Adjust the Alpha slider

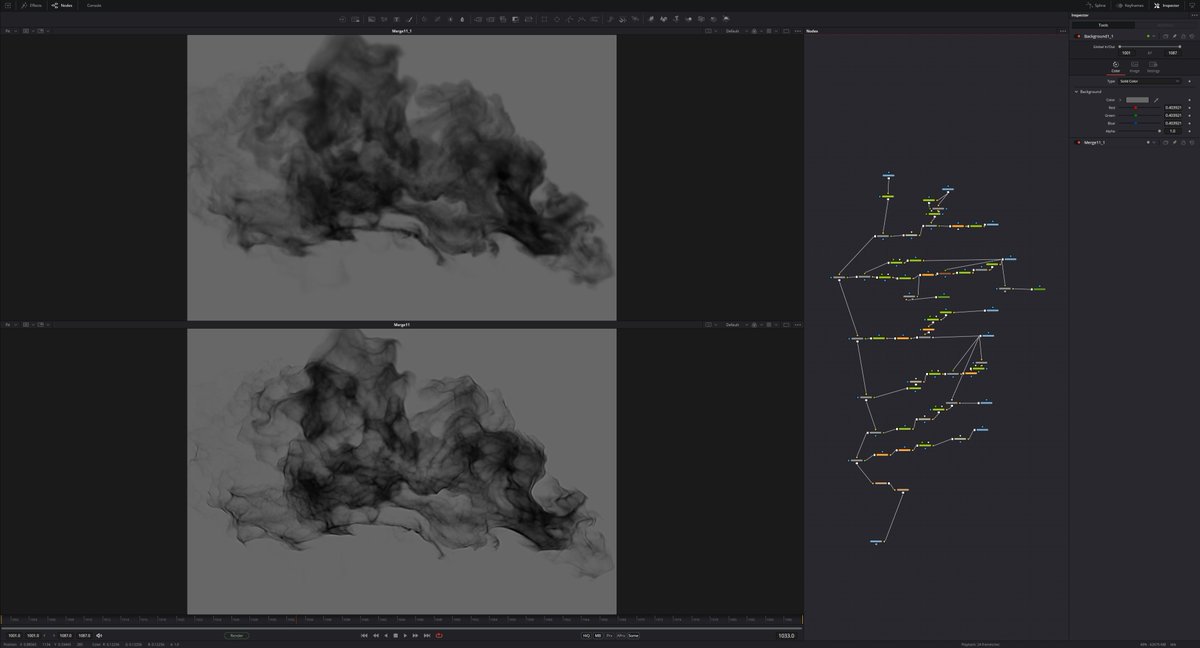1160,131
